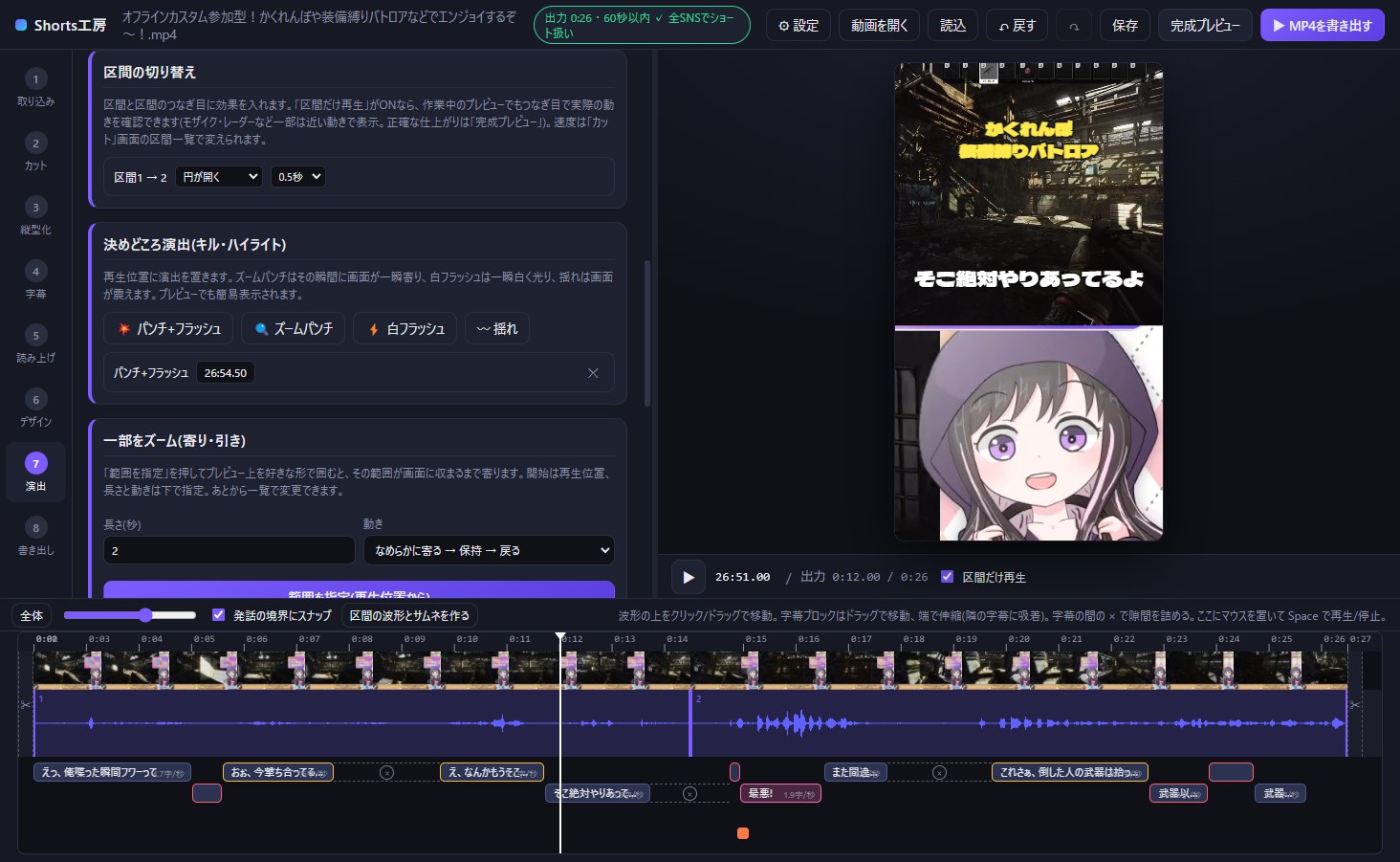Click the 全体 zoom-fit button
Screen dimensions: 1400x862
32,615
